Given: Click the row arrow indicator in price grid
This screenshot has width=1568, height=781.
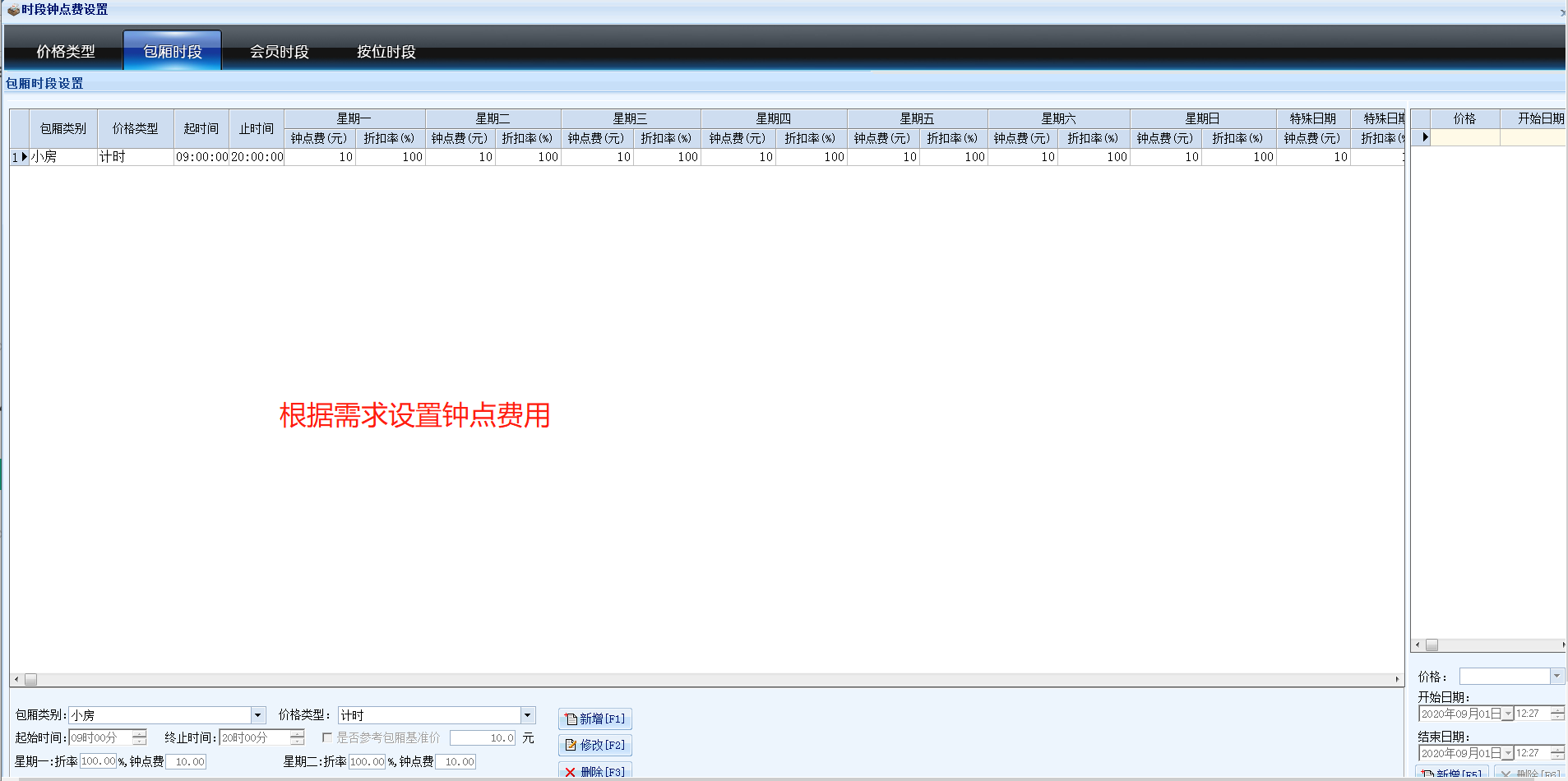Looking at the screenshot, I should pyautogui.click(x=1422, y=137).
